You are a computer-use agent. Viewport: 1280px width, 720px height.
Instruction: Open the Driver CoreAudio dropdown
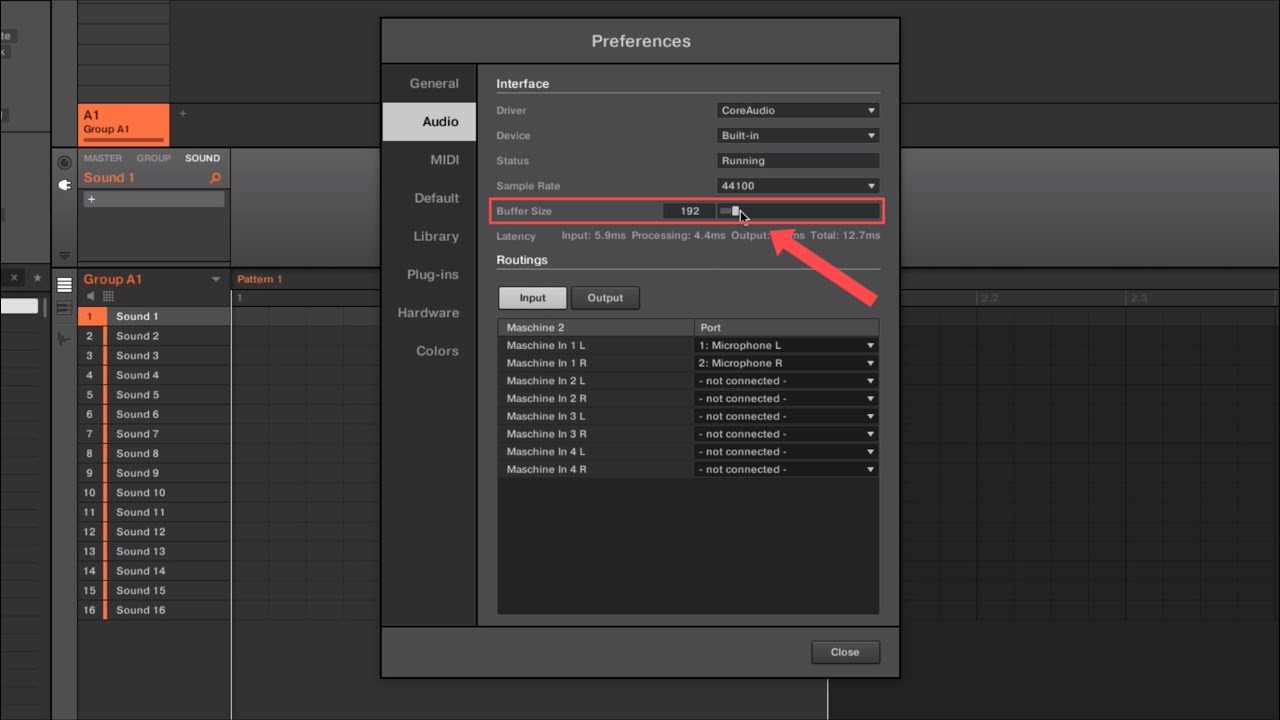click(x=798, y=111)
